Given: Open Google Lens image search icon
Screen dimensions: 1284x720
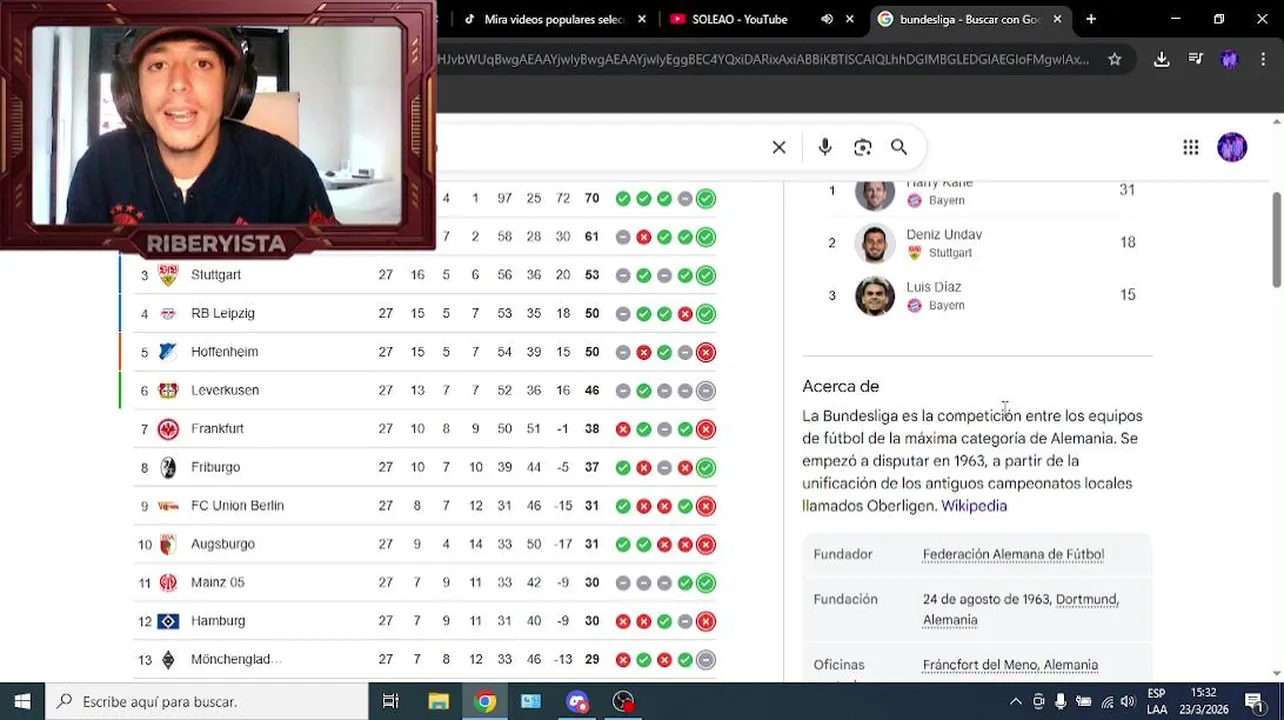Looking at the screenshot, I should pos(863,148).
